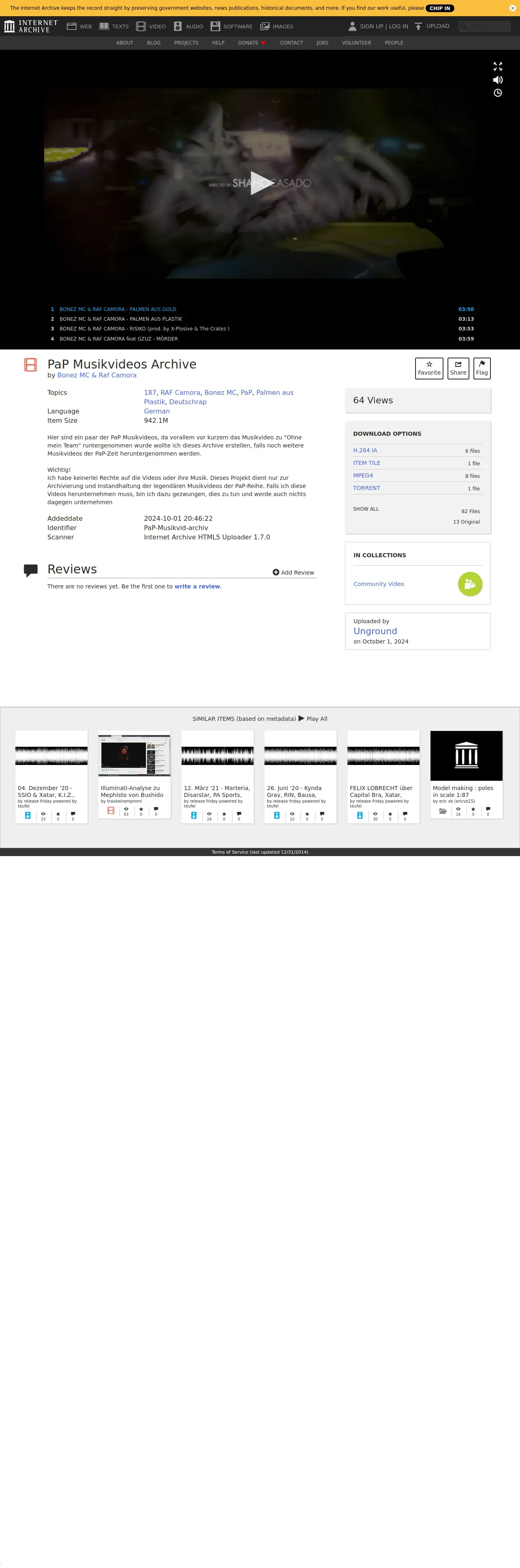The width and height of the screenshot is (520, 1568).
Task: Open the Projects link
Action: click(x=186, y=43)
